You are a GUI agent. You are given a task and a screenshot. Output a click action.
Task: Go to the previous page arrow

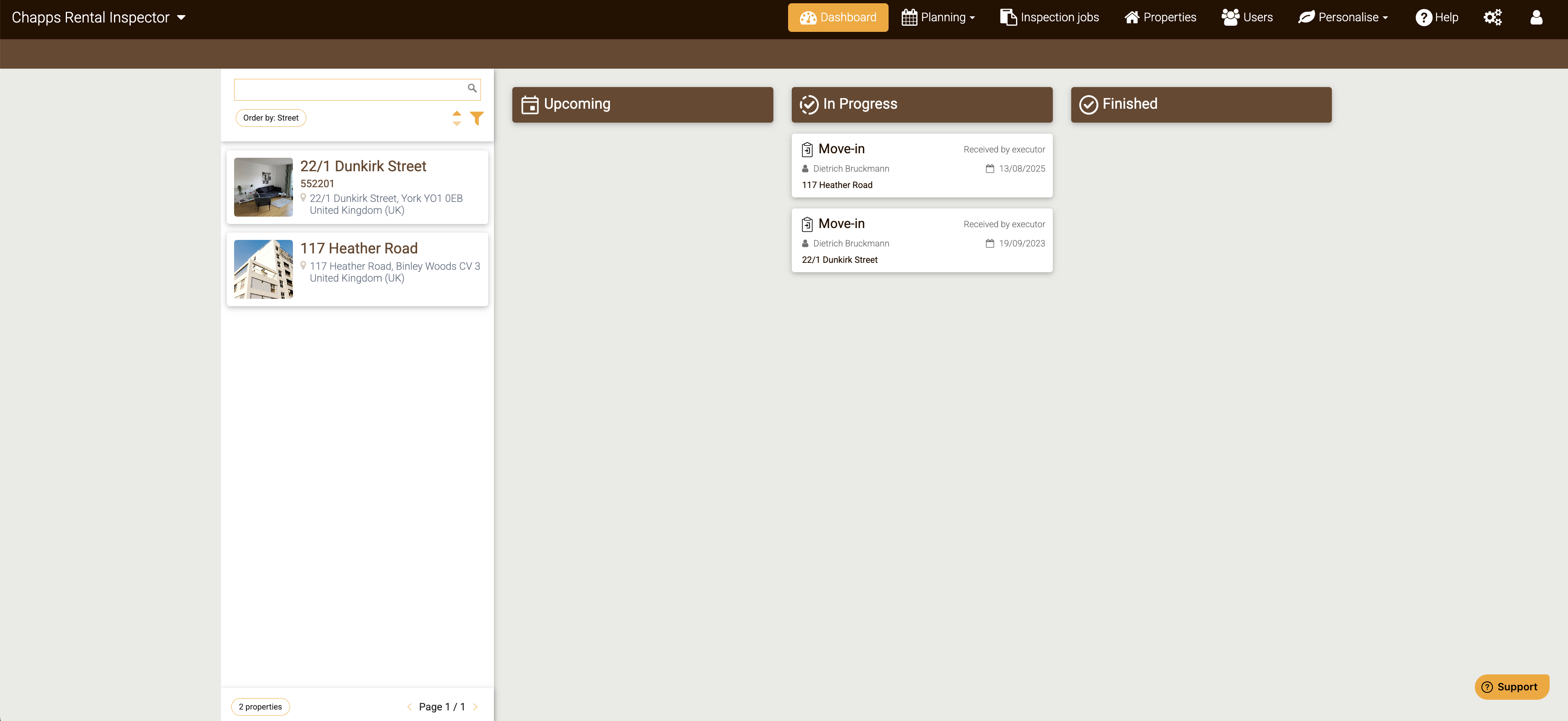pos(409,707)
